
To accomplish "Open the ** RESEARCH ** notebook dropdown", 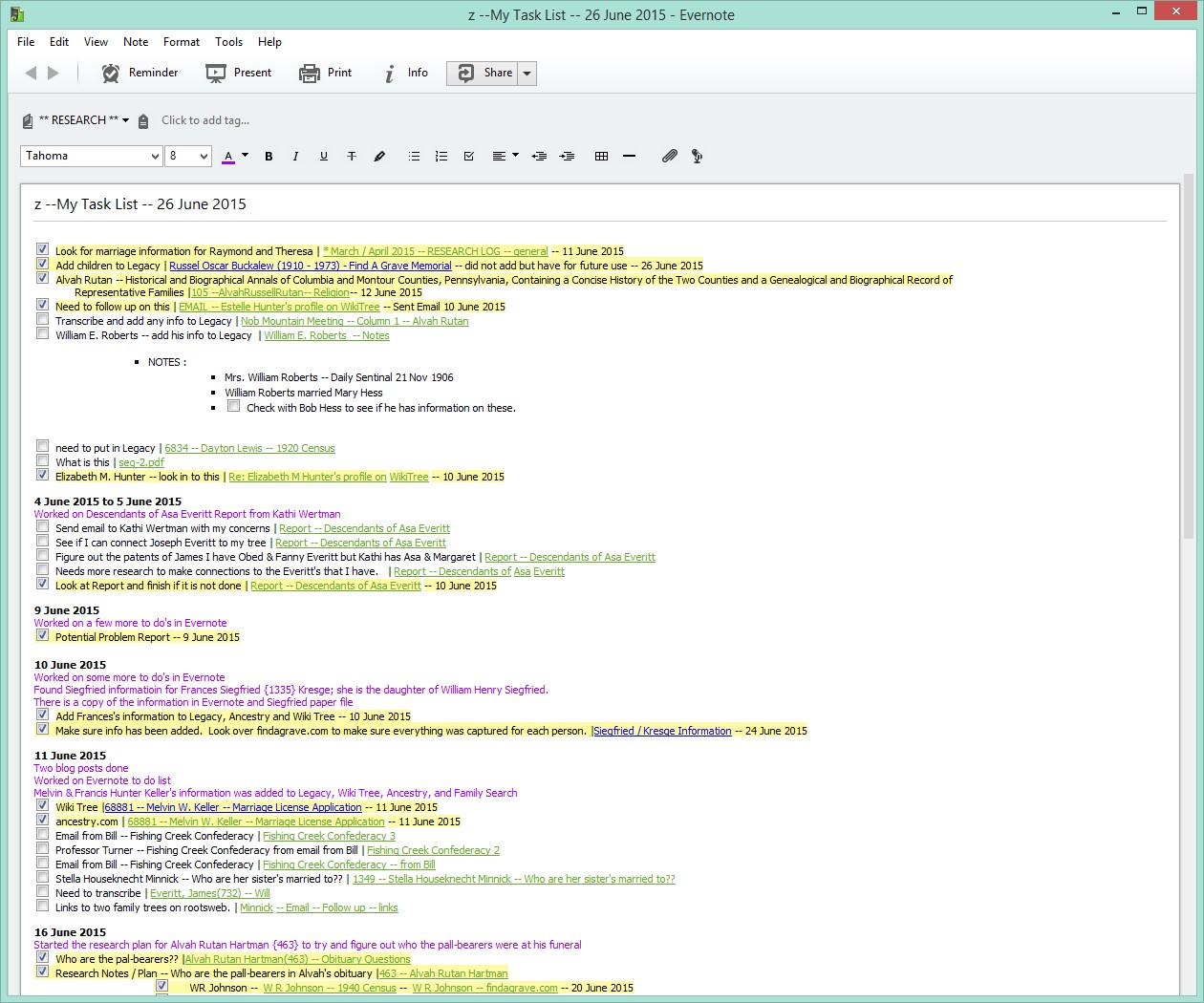I will [84, 120].
